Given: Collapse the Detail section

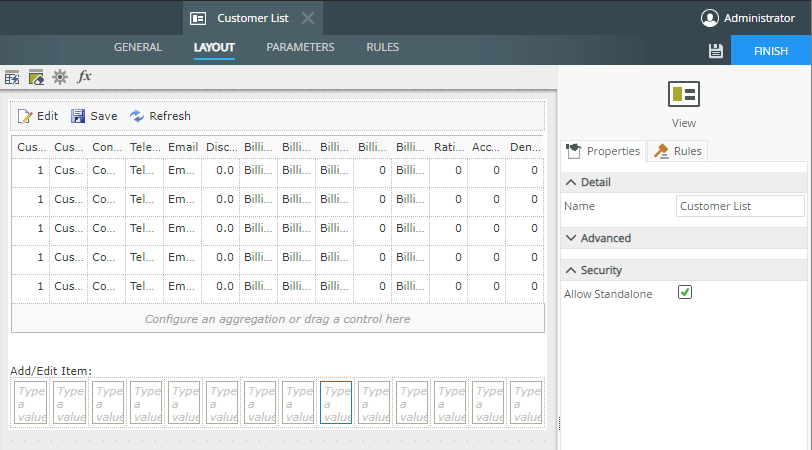Looking at the screenshot, I should (x=571, y=183).
